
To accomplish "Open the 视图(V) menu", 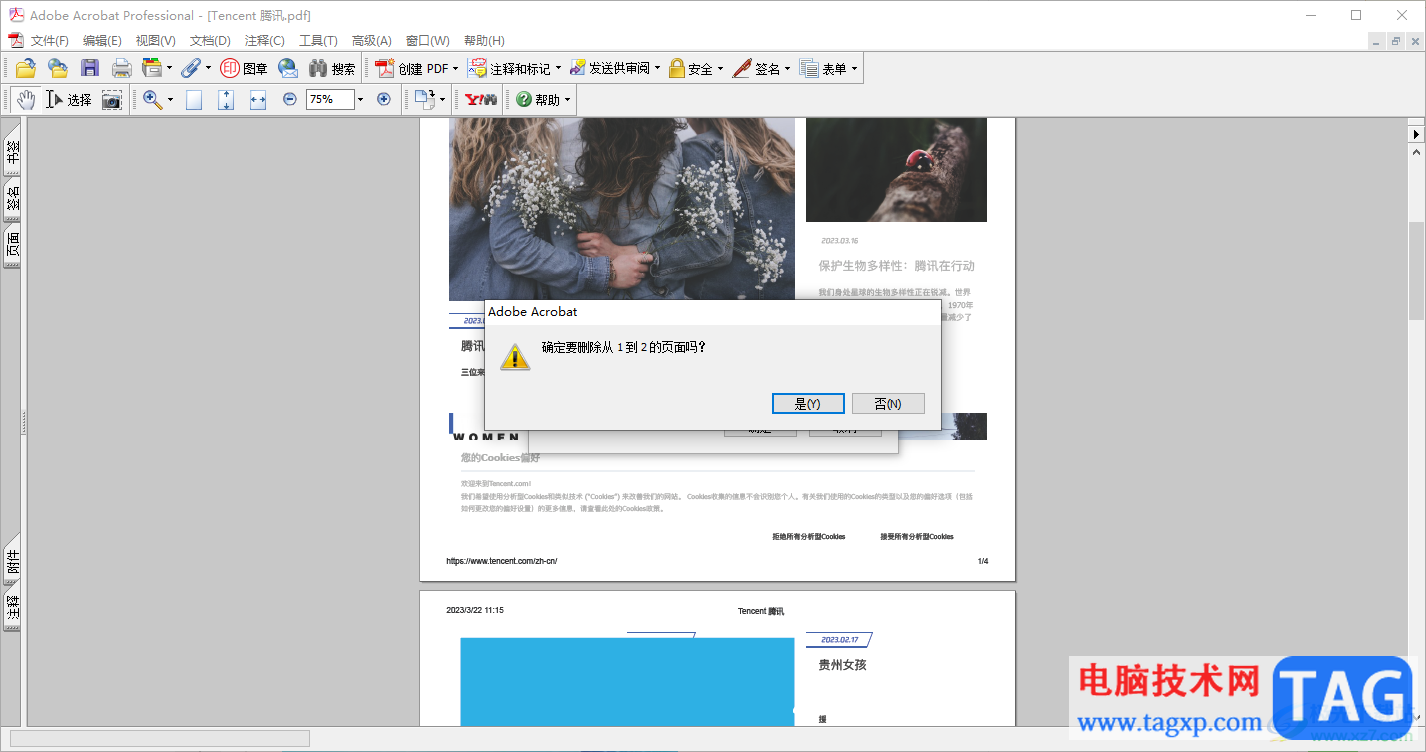I will (155, 40).
